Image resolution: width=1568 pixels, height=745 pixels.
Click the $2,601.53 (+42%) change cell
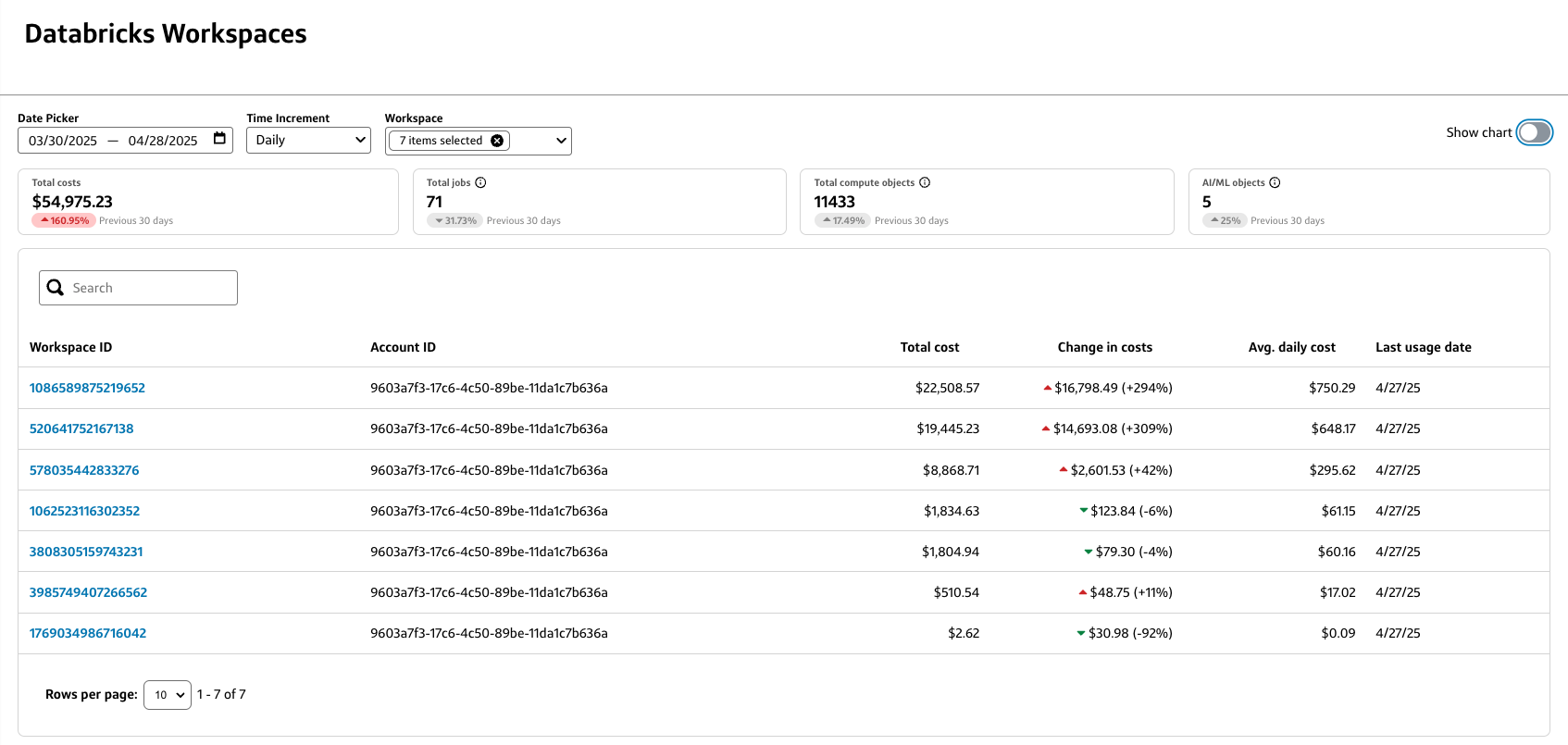(1115, 470)
